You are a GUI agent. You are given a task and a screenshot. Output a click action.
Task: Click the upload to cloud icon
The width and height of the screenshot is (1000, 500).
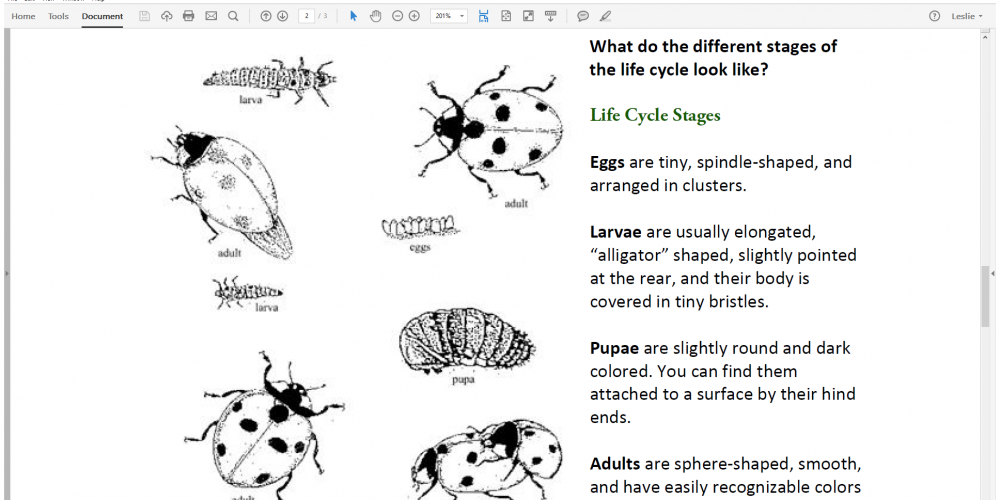pyautogui.click(x=167, y=16)
